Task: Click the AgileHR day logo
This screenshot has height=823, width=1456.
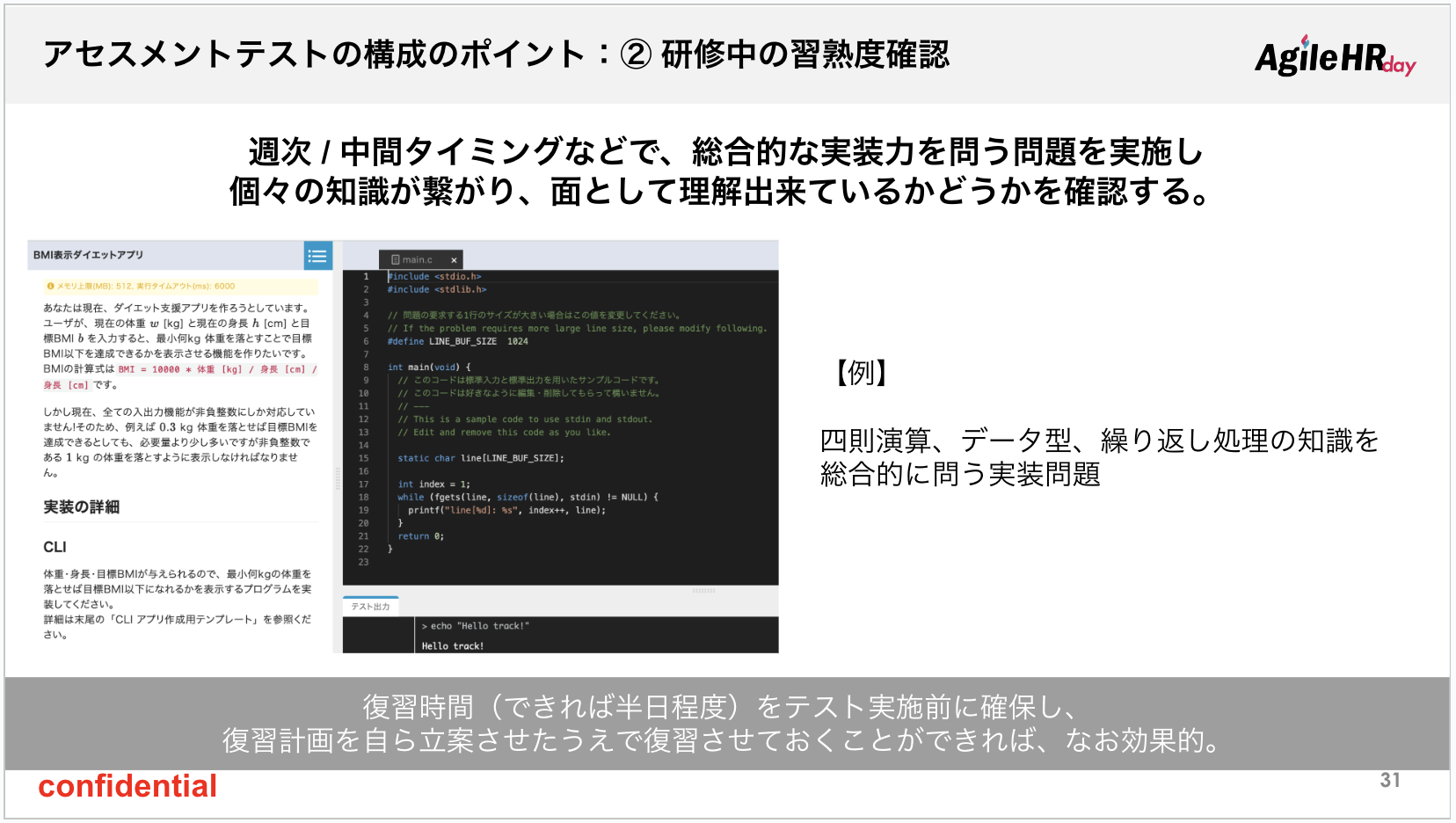Action: click(x=1334, y=58)
